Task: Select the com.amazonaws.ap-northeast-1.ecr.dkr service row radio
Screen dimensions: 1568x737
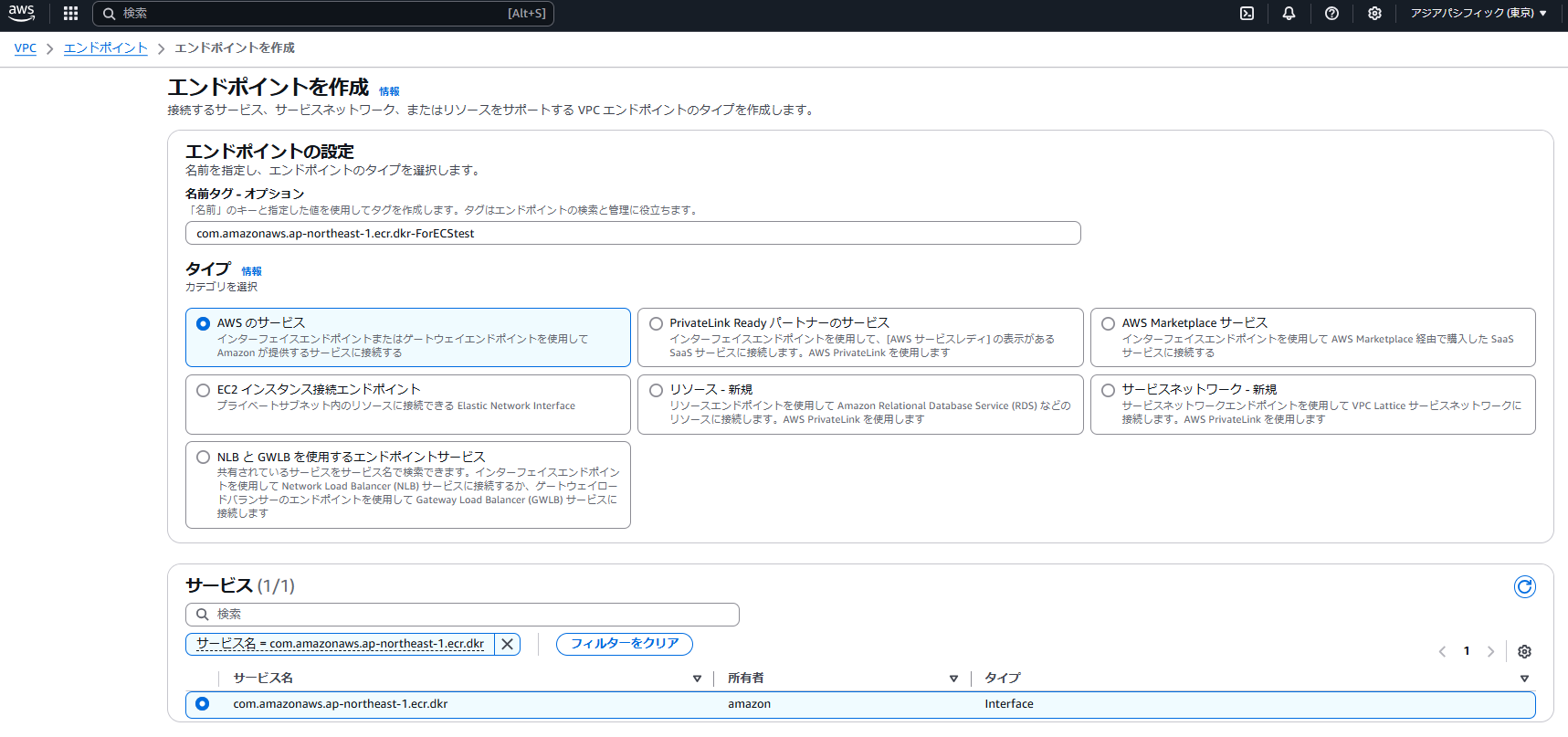Action: click(x=202, y=703)
